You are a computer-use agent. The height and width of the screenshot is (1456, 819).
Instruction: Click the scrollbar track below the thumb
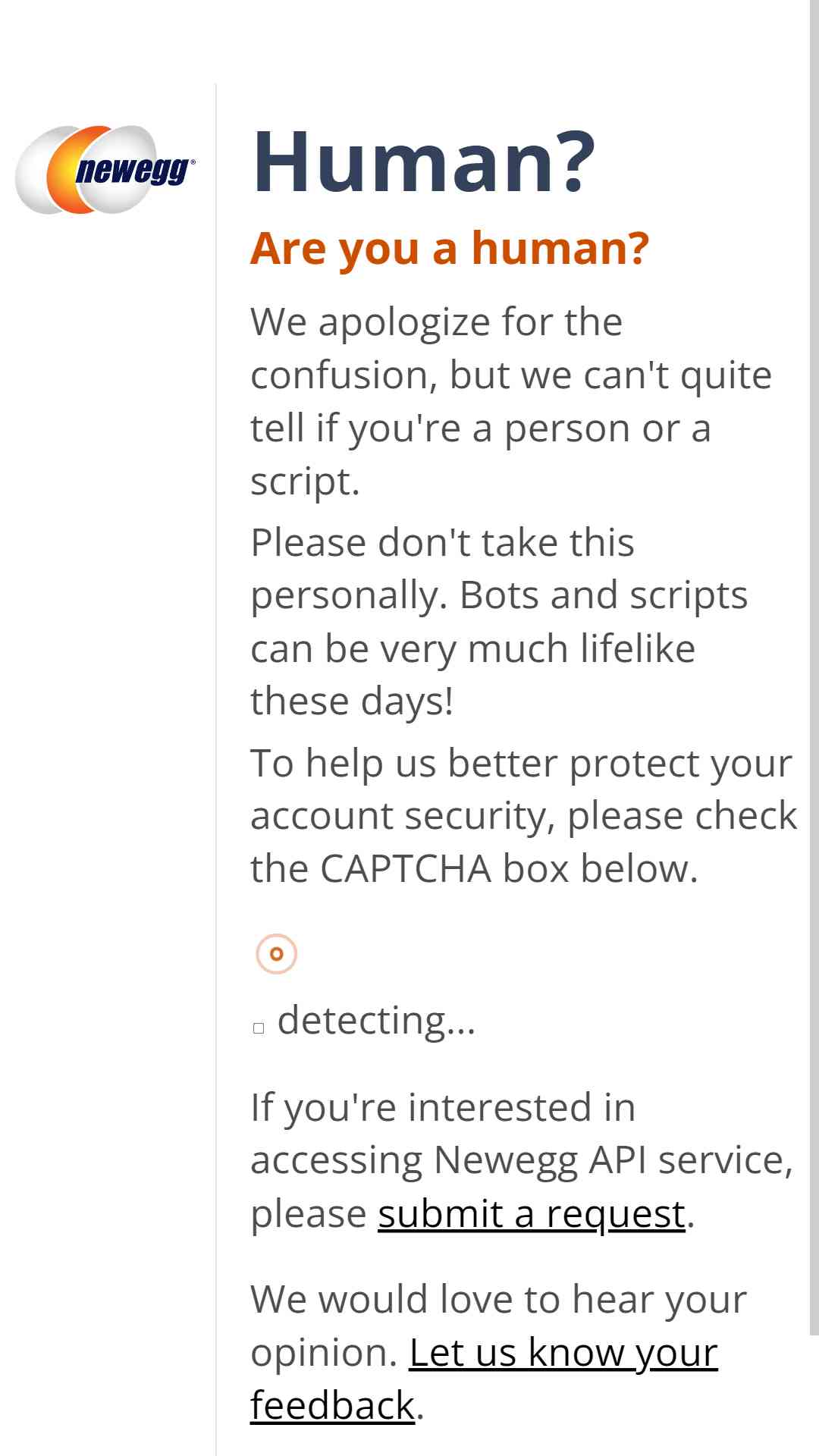[x=814, y=1395]
